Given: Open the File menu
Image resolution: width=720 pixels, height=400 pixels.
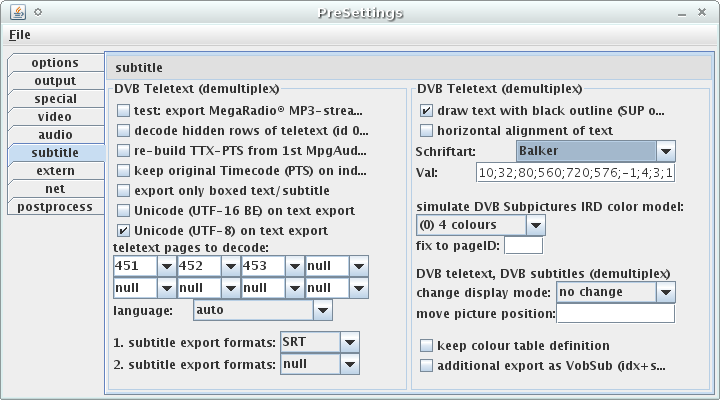Looking at the screenshot, I should click(20, 35).
